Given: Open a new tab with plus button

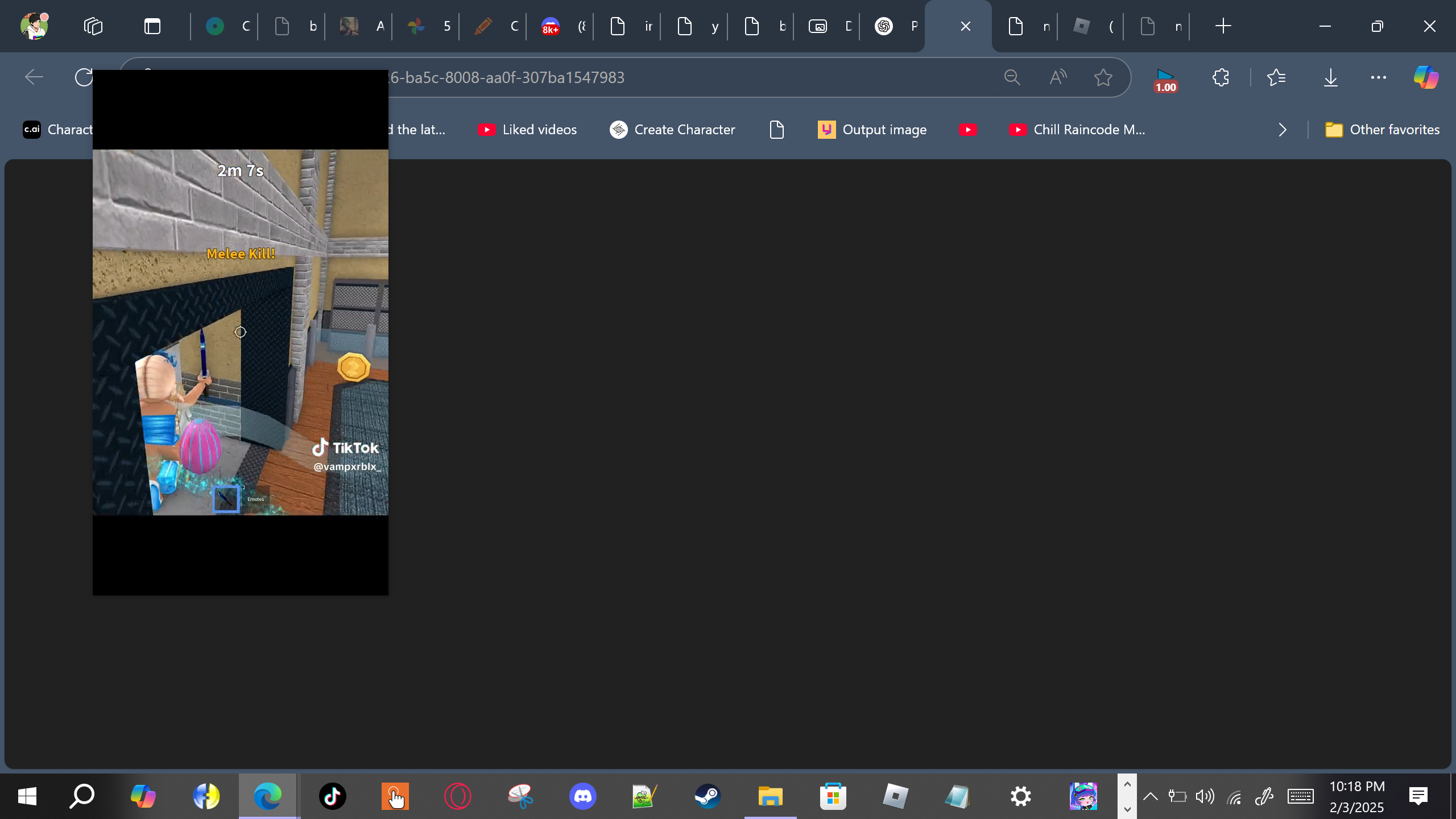Looking at the screenshot, I should 1223,26.
